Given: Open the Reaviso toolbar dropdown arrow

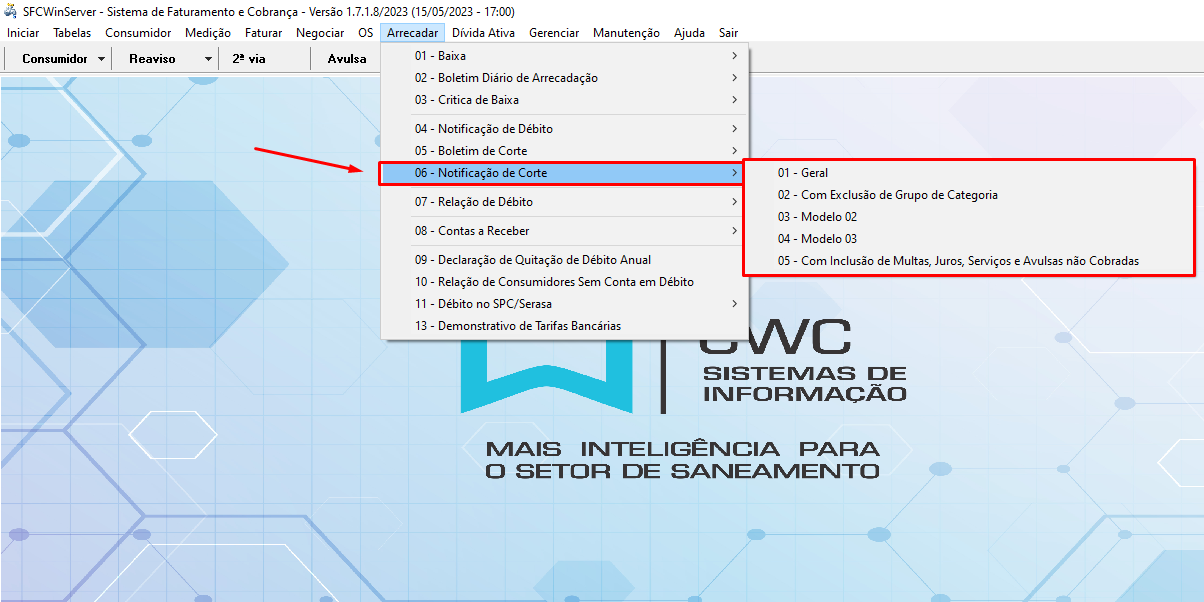Looking at the screenshot, I should coord(208,59).
